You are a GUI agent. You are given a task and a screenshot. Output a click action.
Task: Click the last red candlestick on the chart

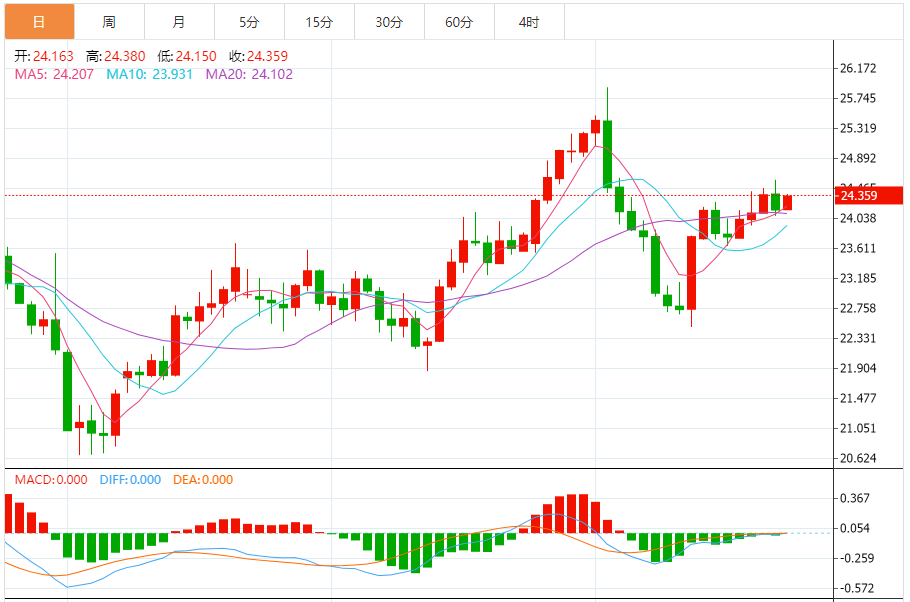[x=788, y=203]
